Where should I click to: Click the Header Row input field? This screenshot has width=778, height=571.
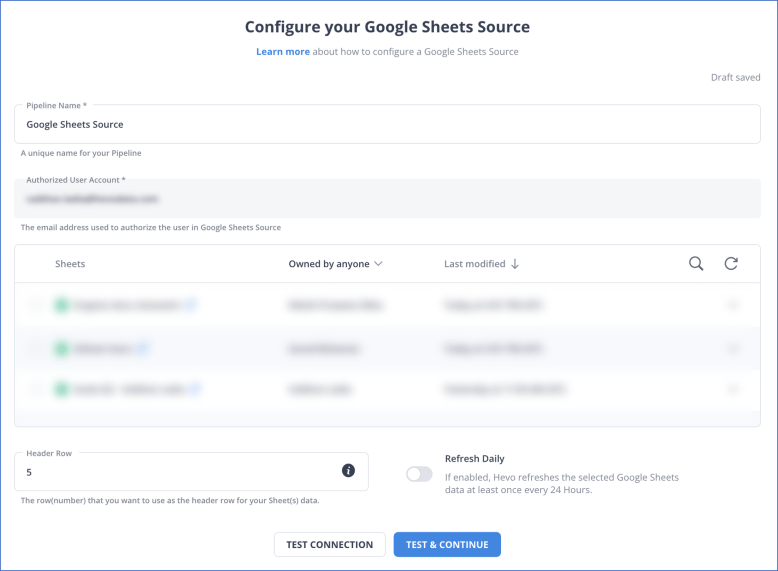(x=191, y=471)
